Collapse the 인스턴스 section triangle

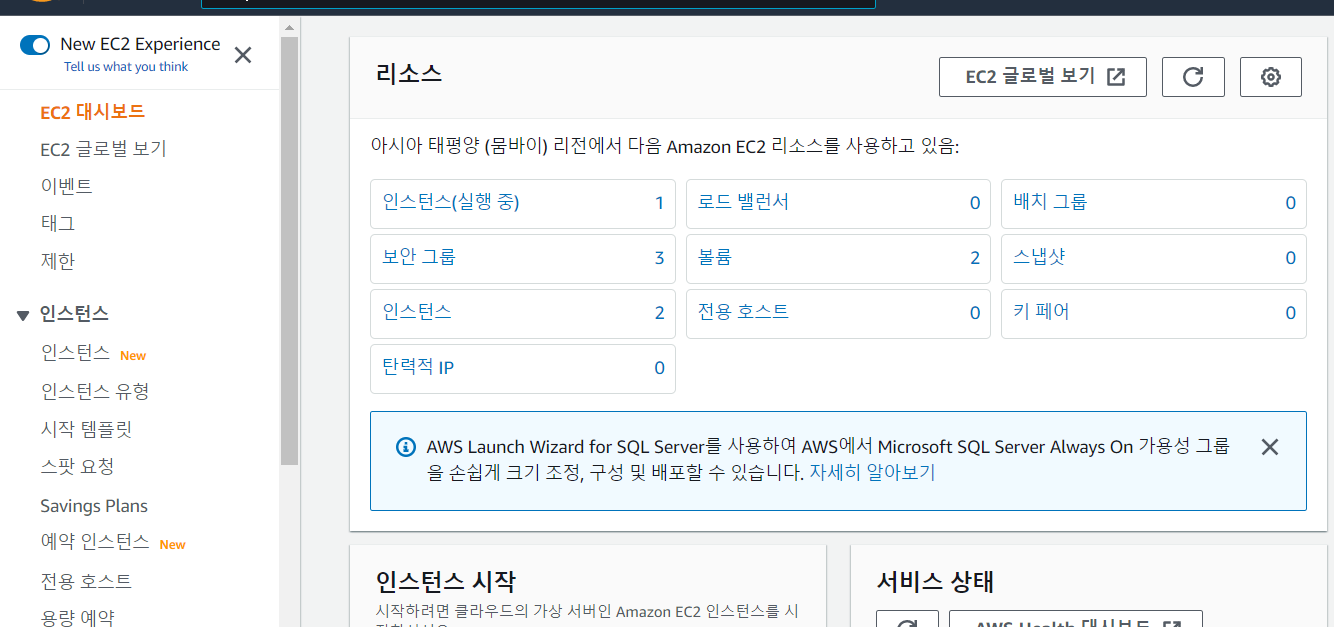pyautogui.click(x=23, y=315)
